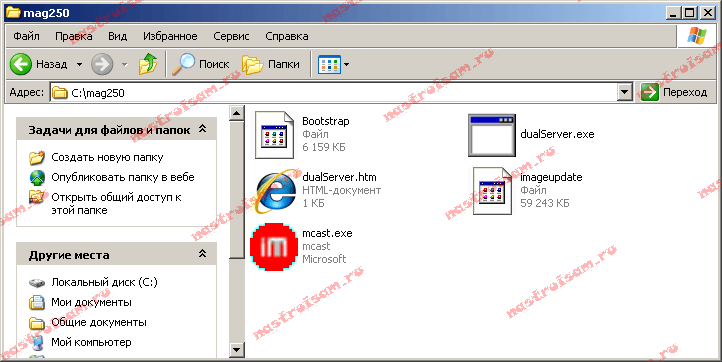Click the address field C:\mag250

point(334,93)
